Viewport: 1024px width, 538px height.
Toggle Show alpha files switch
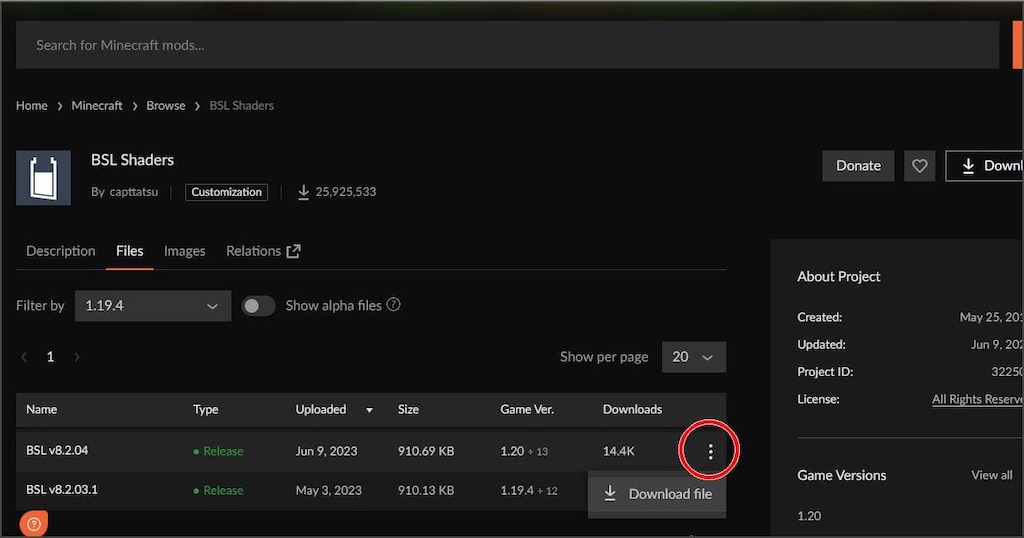[259, 306]
